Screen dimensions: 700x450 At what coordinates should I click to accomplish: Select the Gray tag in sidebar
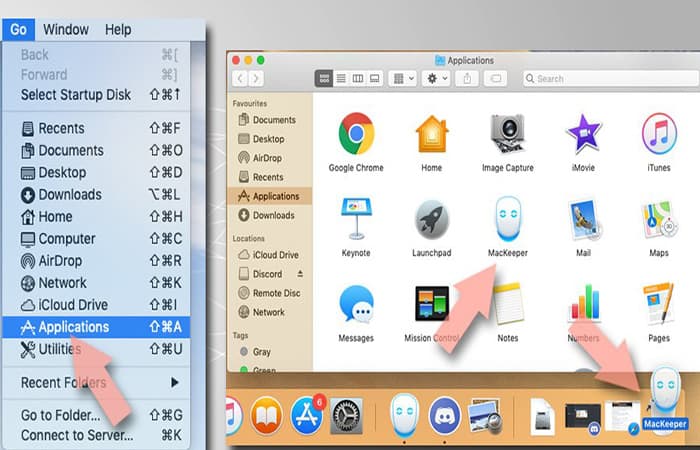click(x=269, y=352)
